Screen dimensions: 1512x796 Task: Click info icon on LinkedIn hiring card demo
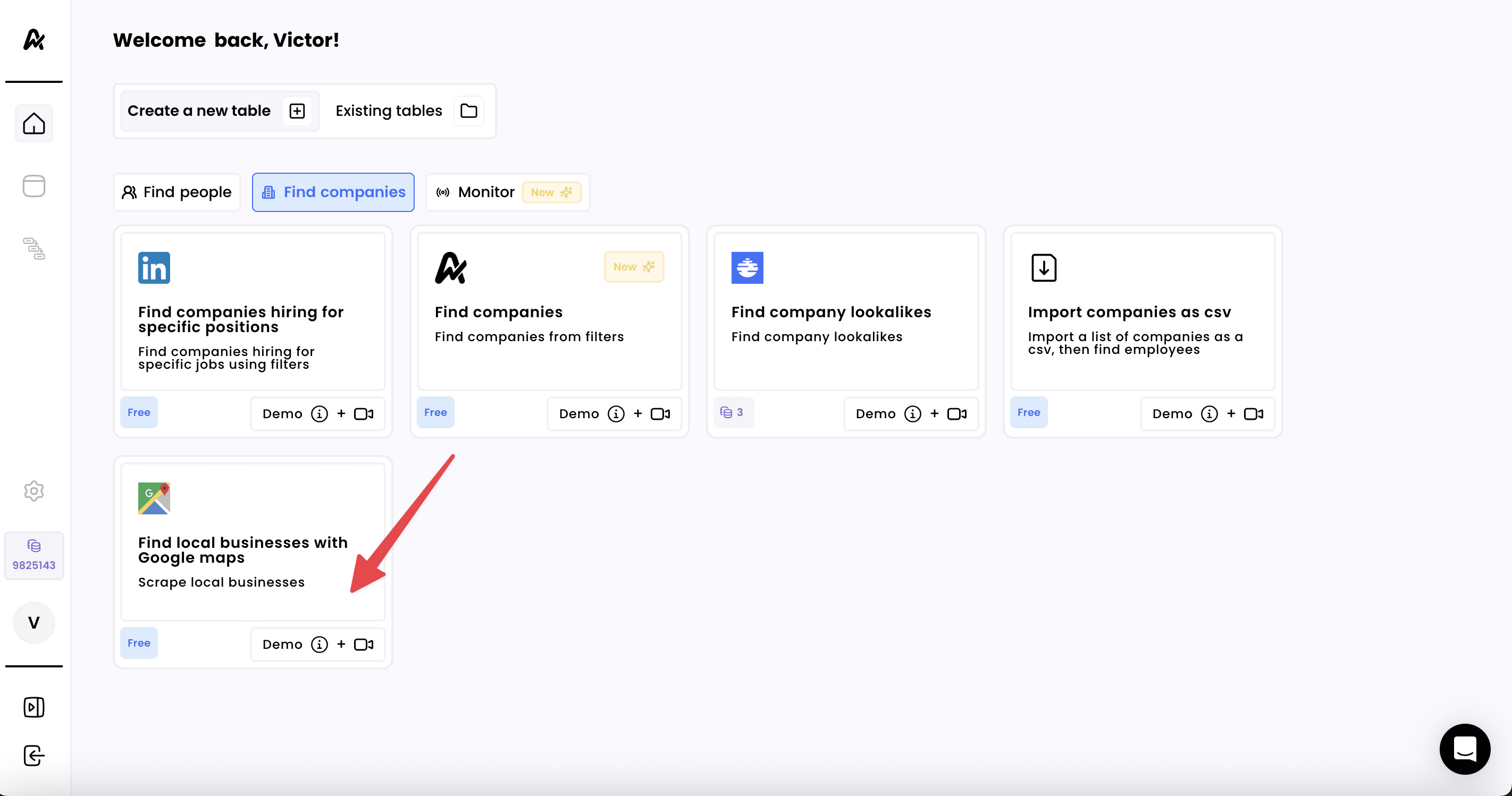[x=320, y=413]
